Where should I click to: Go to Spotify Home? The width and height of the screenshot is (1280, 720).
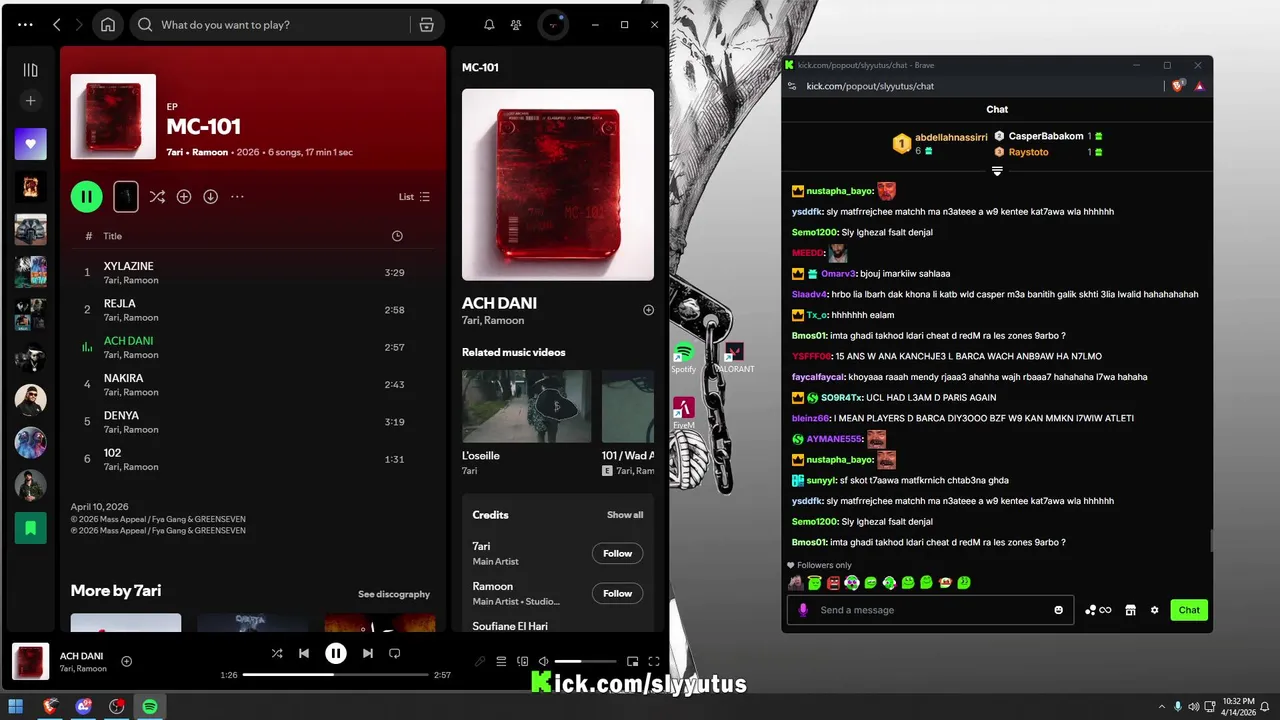108,25
